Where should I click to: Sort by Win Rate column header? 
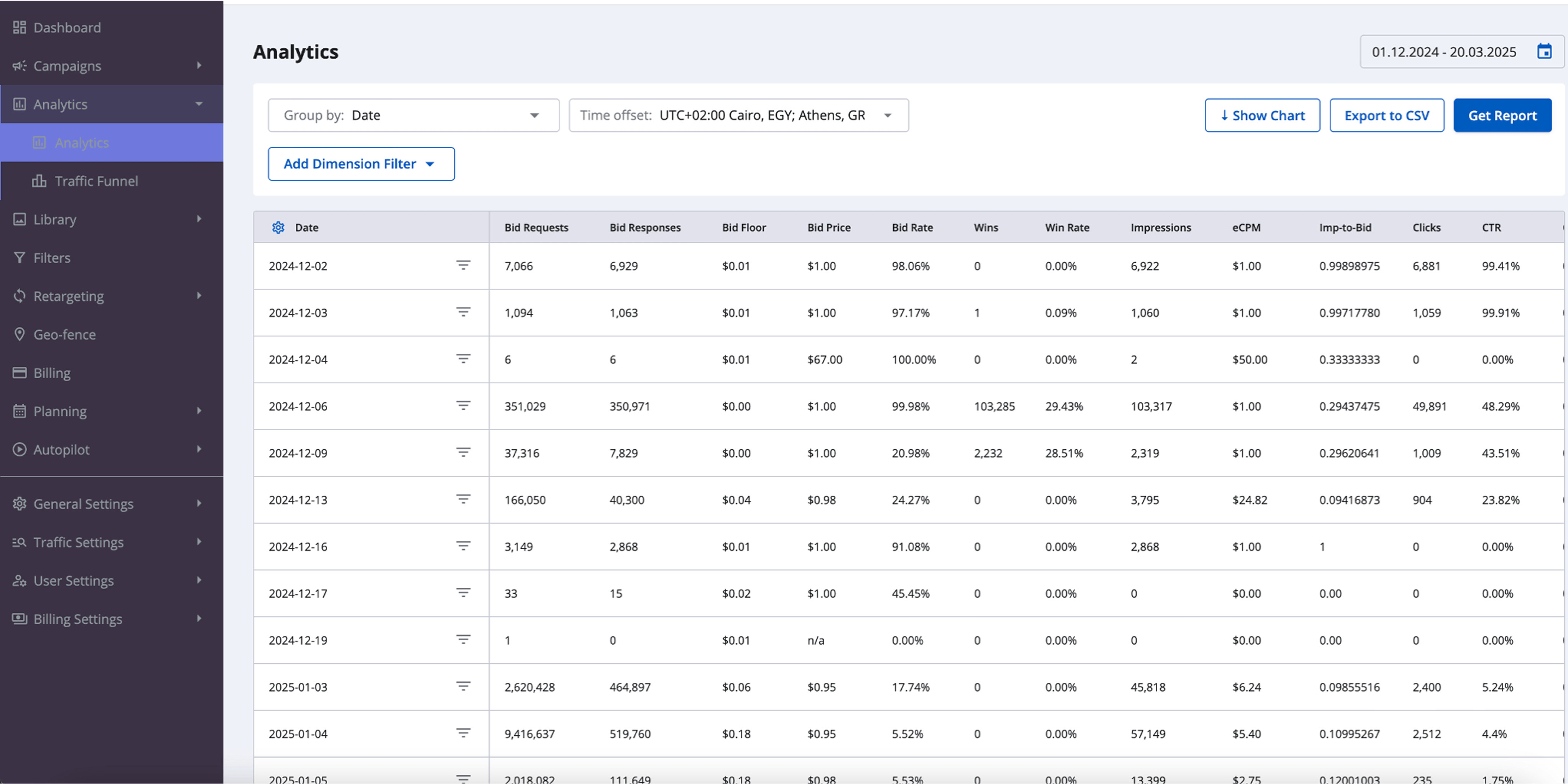1067,227
